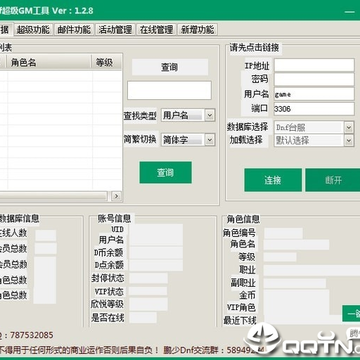The height and width of the screenshot is (360, 360).
Task: Open the 新增功能 tab
Action: [197, 30]
